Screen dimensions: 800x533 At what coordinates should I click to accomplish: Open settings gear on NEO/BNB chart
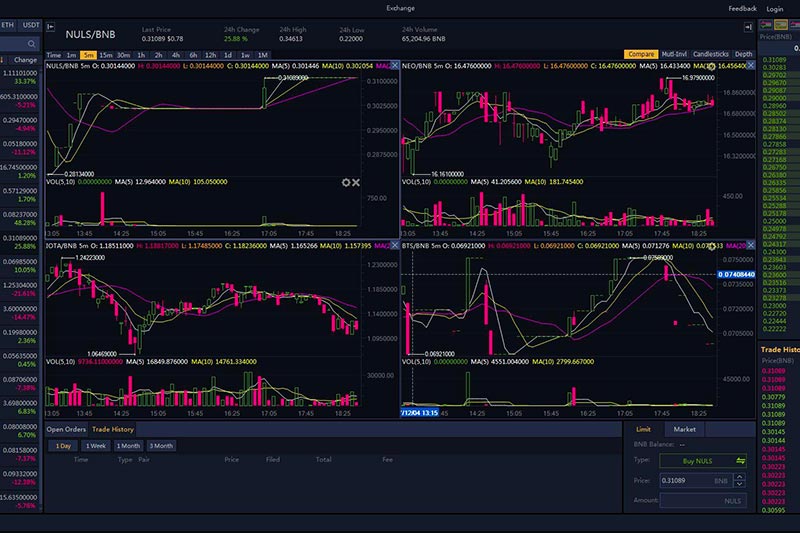(712, 65)
